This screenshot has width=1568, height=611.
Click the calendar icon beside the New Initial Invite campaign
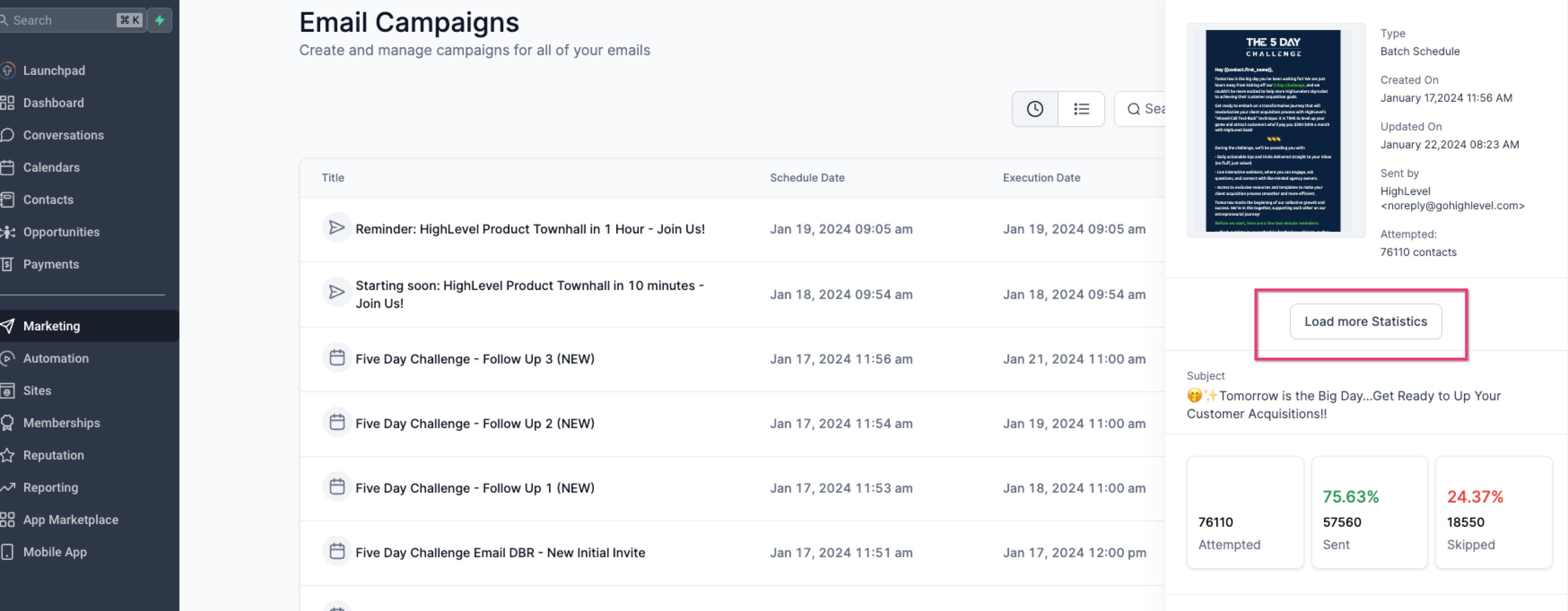click(336, 551)
